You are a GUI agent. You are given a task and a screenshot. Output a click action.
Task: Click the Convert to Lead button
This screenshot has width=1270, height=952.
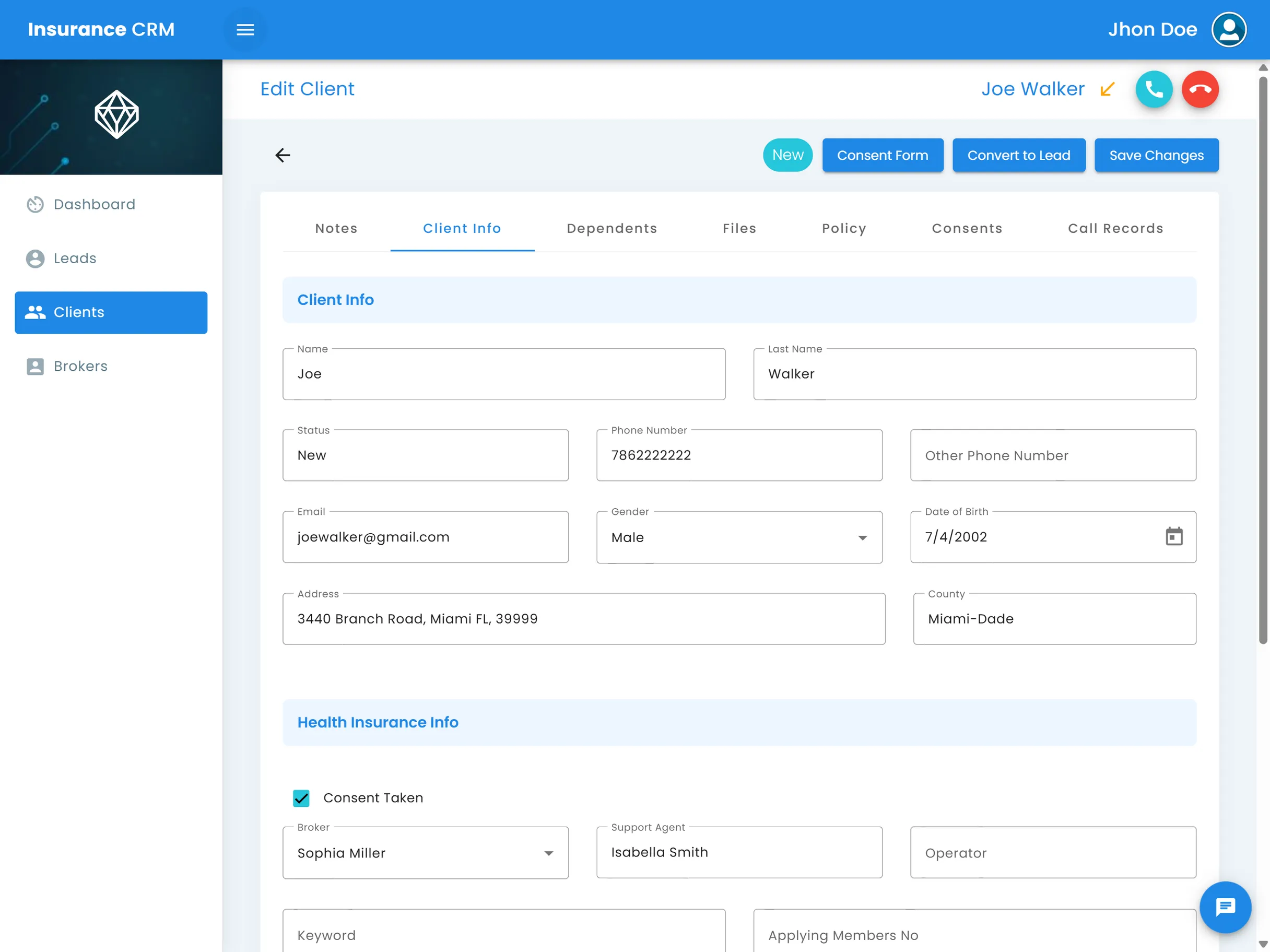pyautogui.click(x=1019, y=155)
